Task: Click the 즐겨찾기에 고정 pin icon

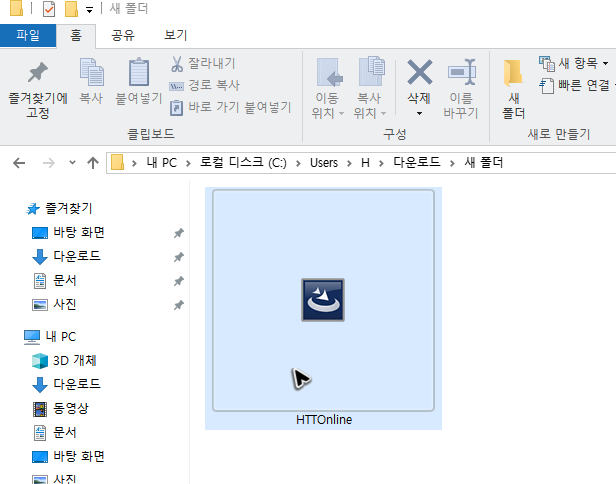Action: tap(38, 72)
